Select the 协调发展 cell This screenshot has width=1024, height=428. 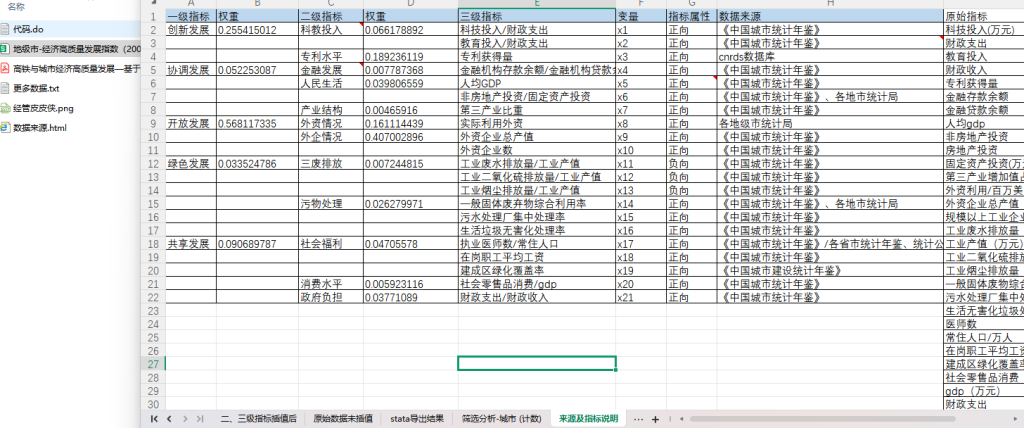[191, 70]
